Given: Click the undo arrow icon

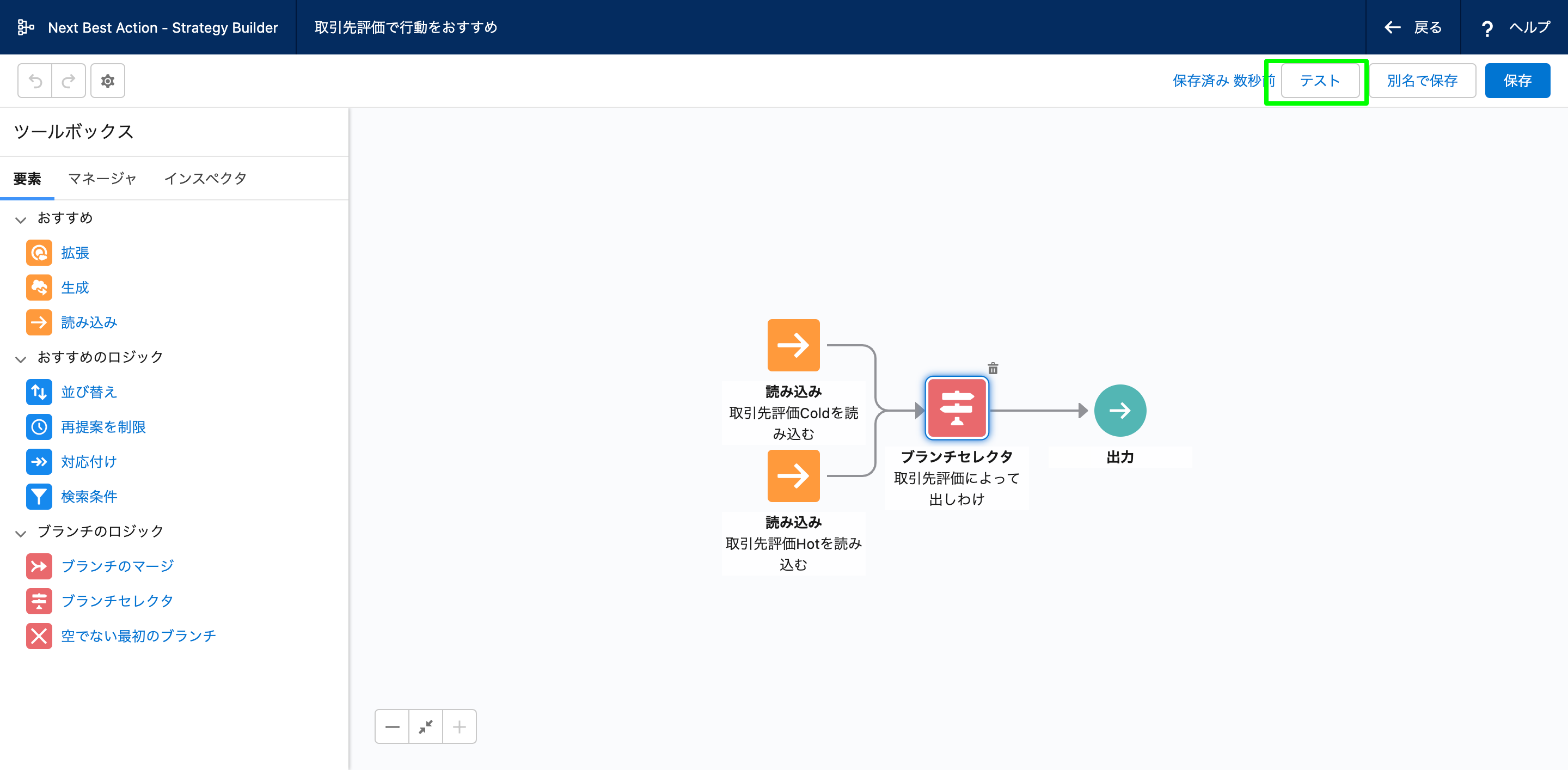Looking at the screenshot, I should (x=35, y=81).
